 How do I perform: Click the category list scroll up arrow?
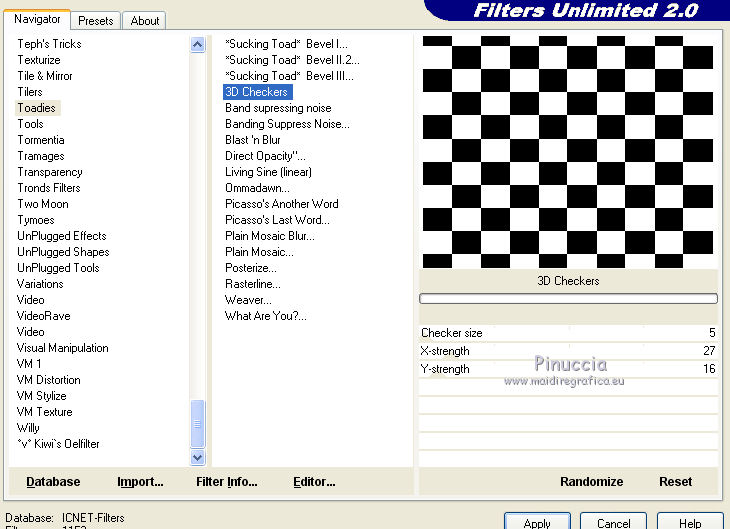click(197, 44)
